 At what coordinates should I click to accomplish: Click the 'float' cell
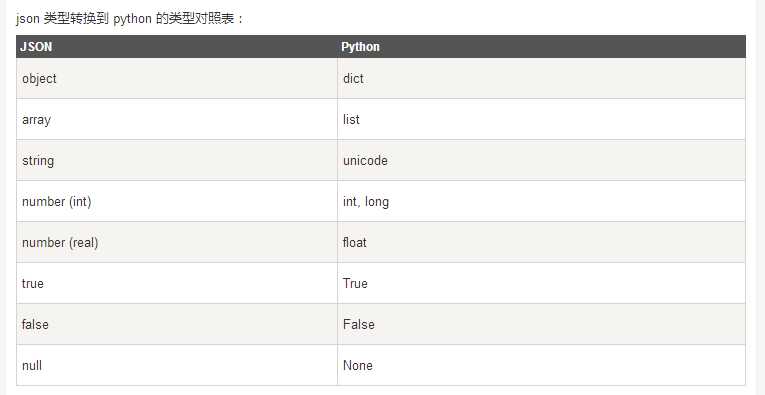(541, 242)
